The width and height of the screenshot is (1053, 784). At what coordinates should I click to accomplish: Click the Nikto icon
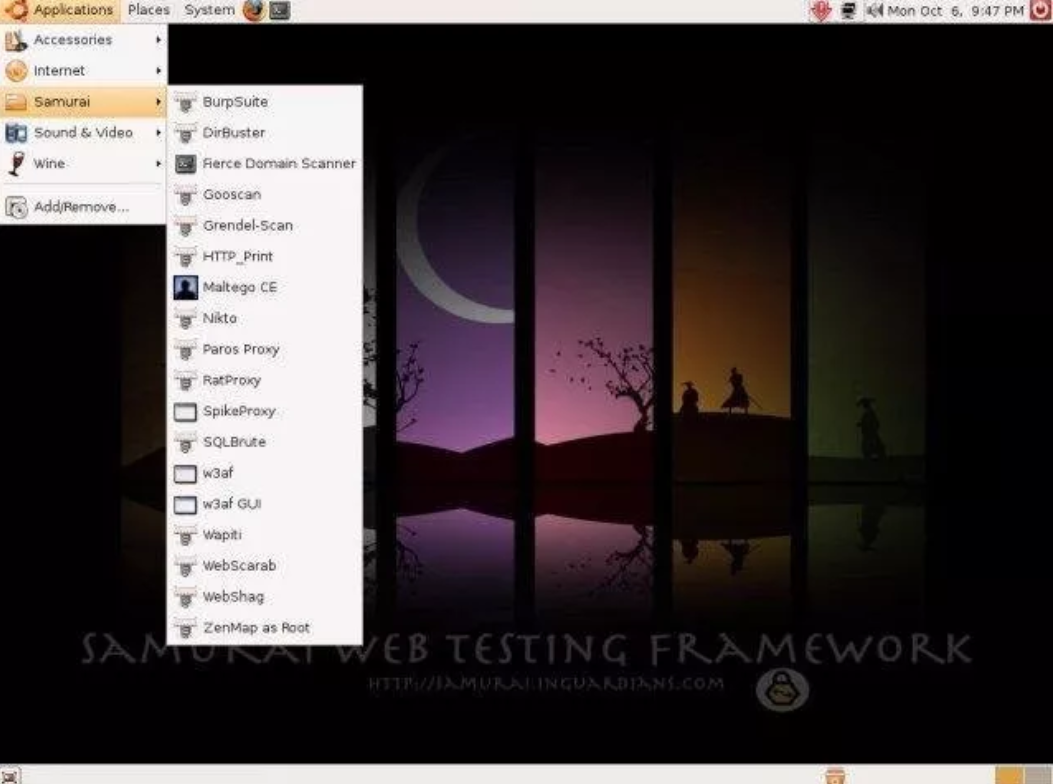[x=185, y=319]
